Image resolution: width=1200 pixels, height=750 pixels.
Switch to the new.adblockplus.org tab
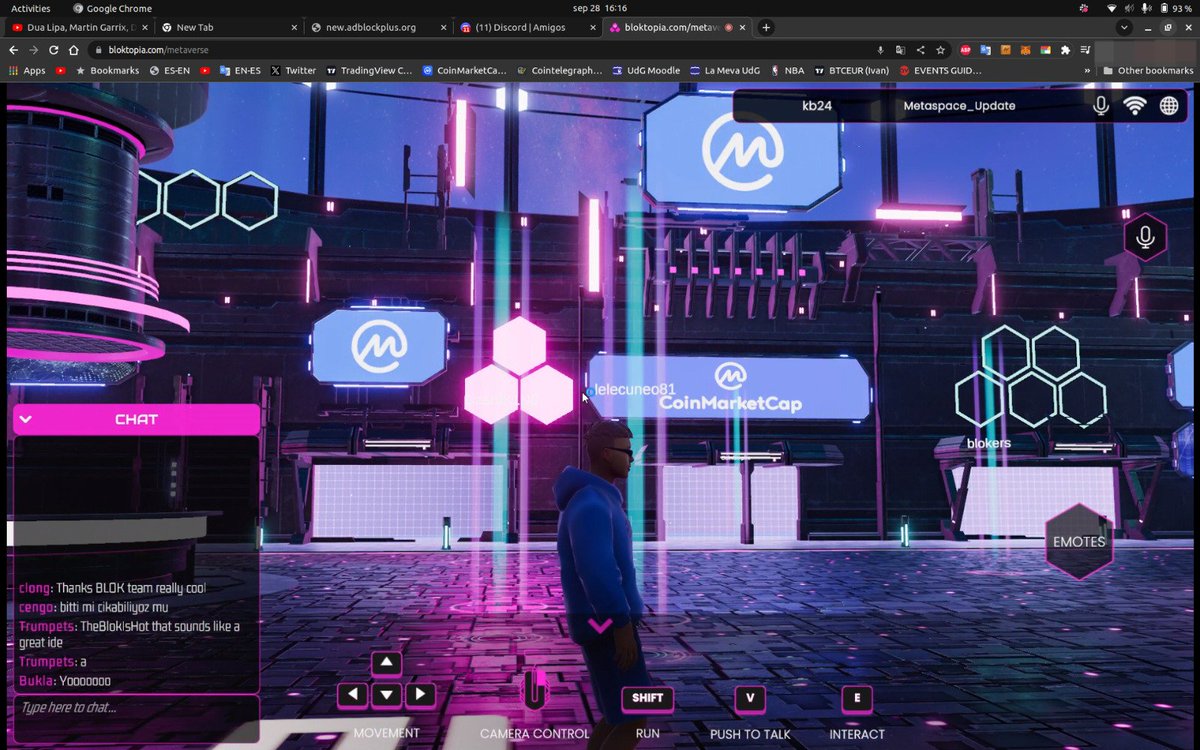coord(376,27)
